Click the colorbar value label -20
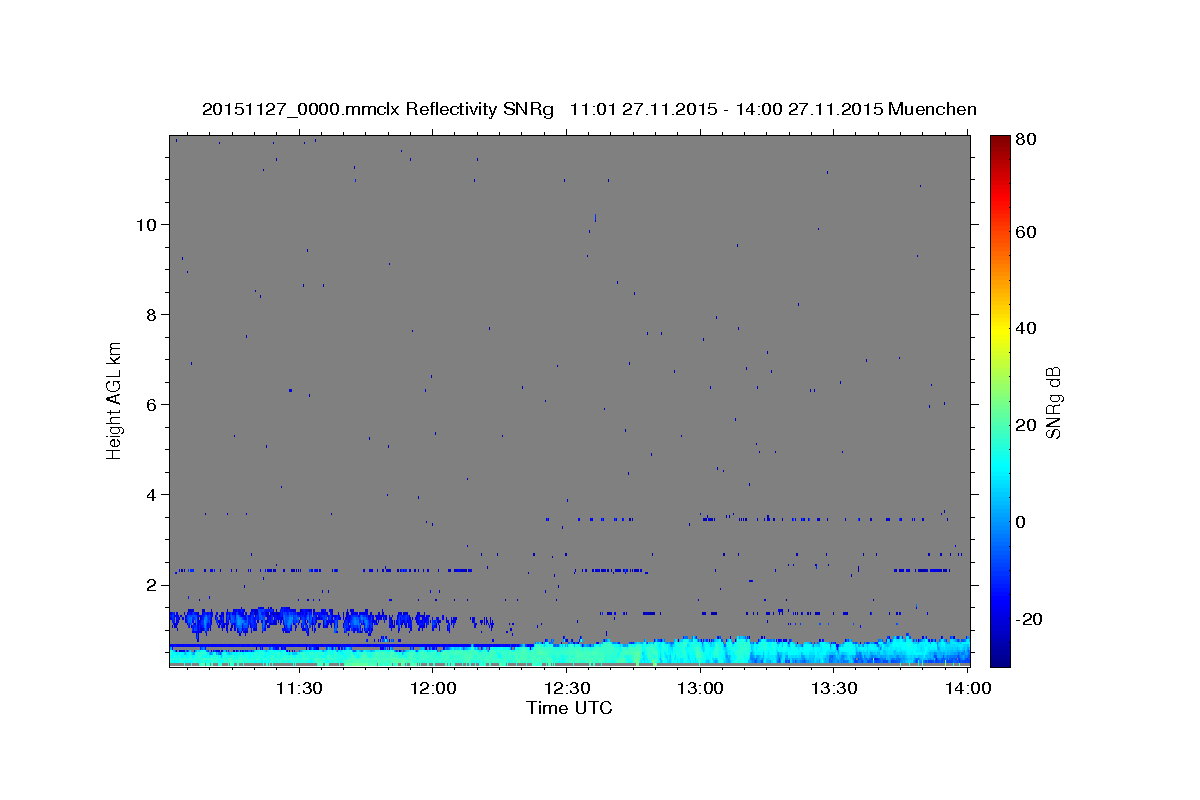Screen dimensions: 1200x800 (1030, 619)
